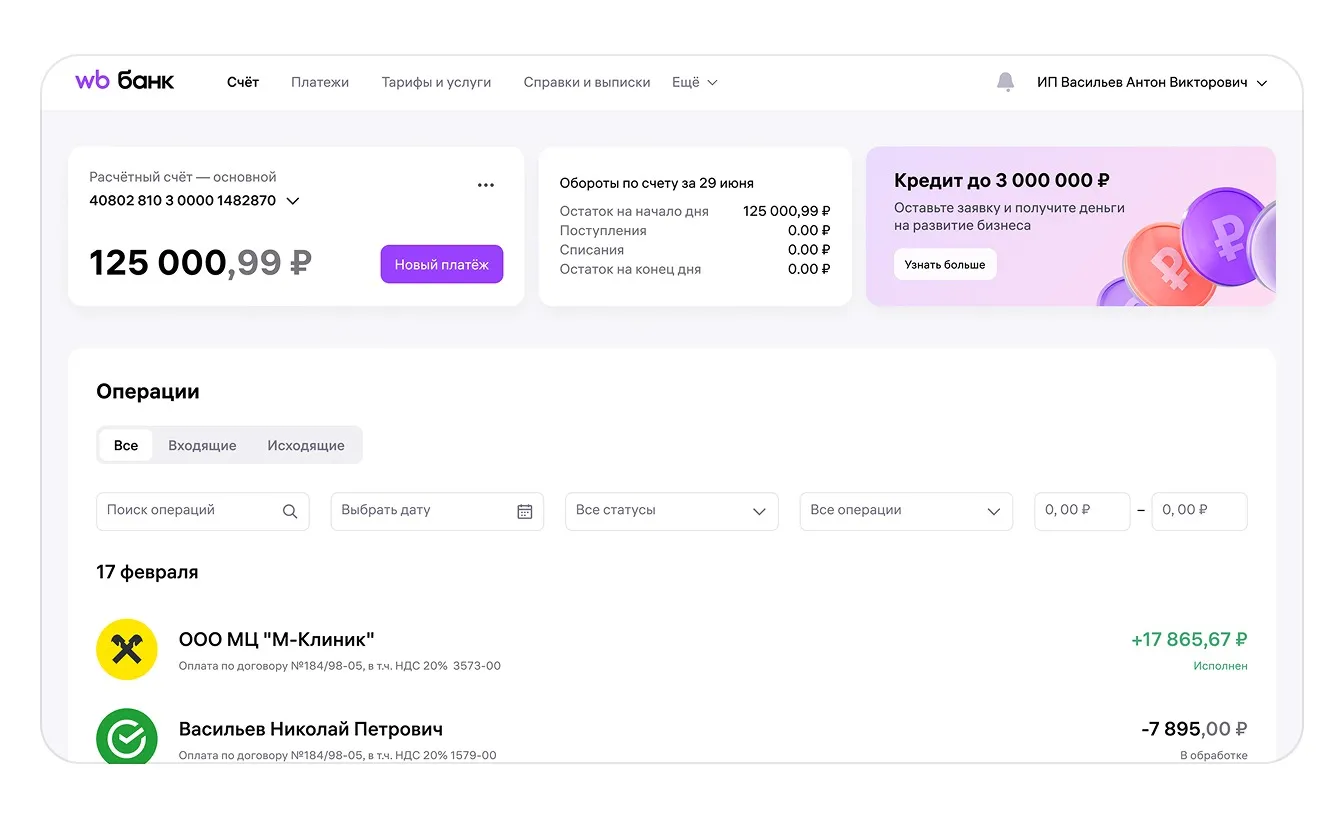
Task: Click the WB Bank logo
Action: pyautogui.click(x=124, y=81)
